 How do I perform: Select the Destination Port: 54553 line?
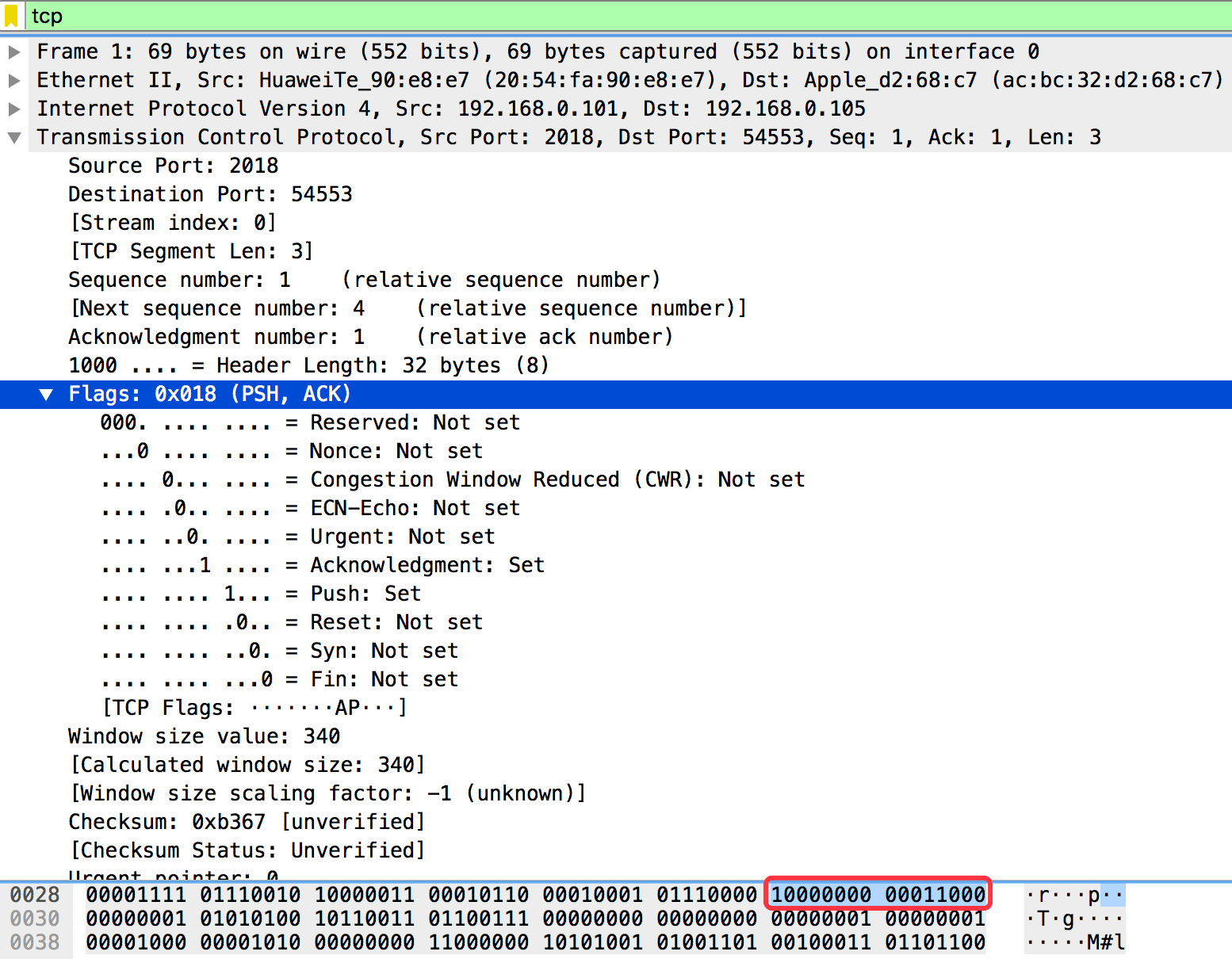pyautogui.click(x=210, y=194)
